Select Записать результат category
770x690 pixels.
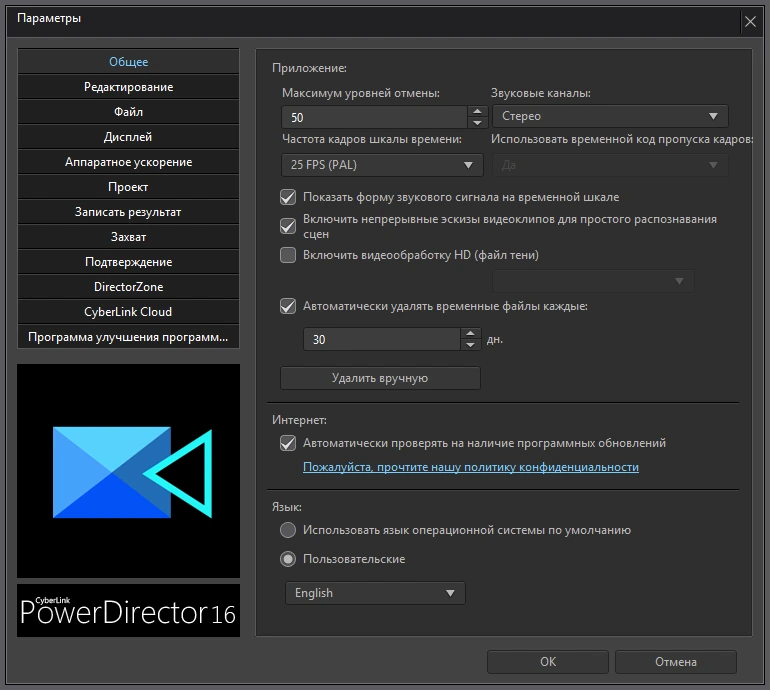[128, 212]
